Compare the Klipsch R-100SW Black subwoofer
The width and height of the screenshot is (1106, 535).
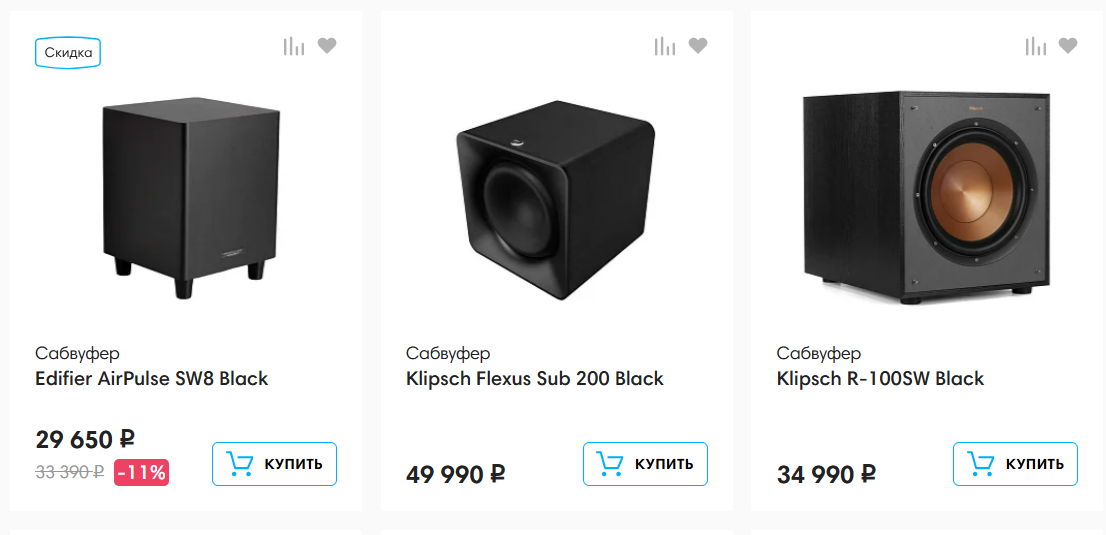pos(1035,46)
